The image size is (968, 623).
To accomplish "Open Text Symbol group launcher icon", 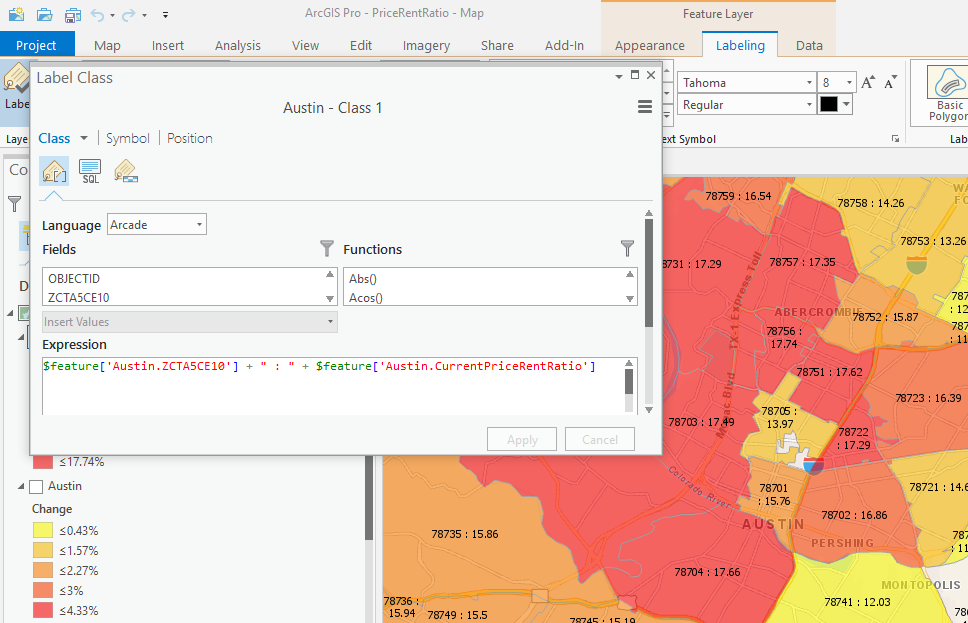I will 895,139.
